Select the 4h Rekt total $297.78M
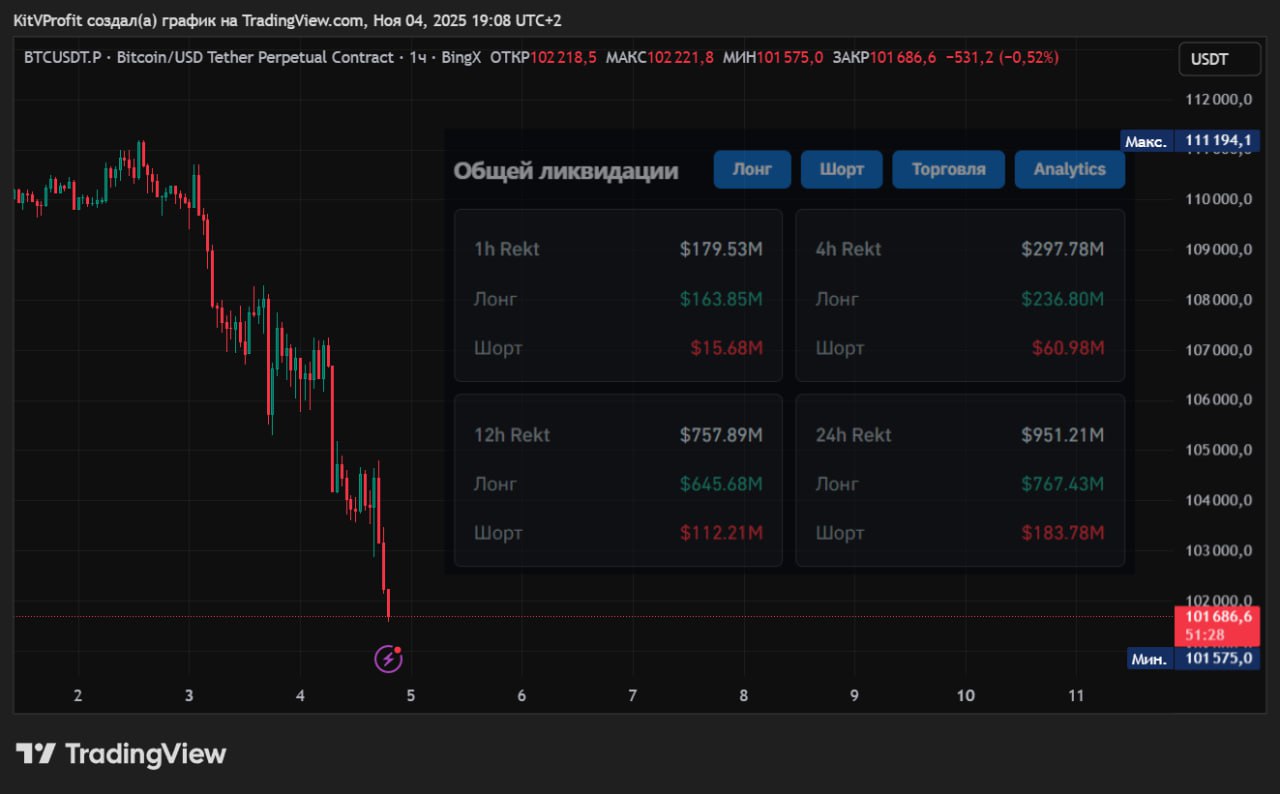This screenshot has width=1280, height=794. point(1062,249)
